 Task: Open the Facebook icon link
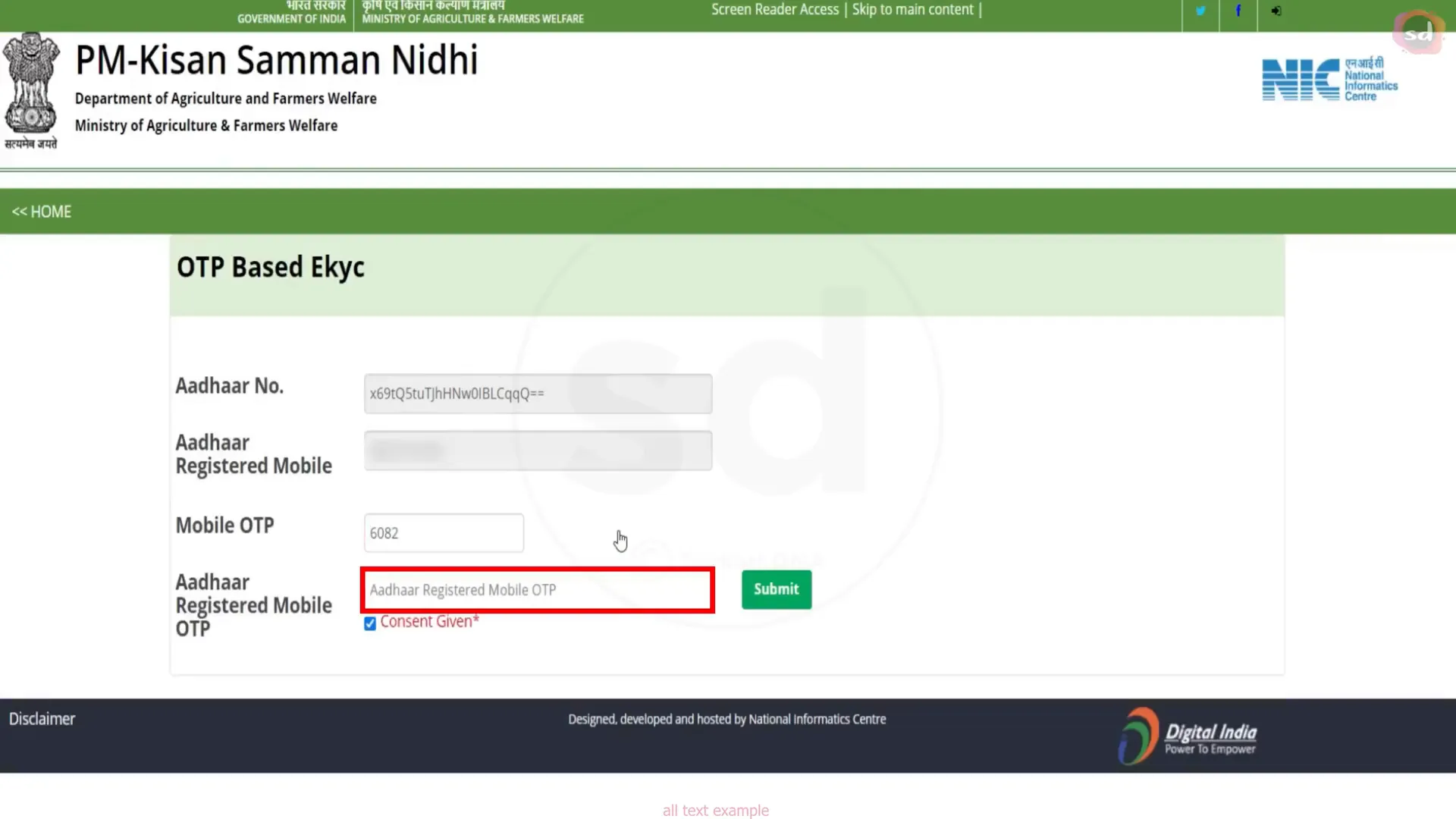pos(1238,11)
